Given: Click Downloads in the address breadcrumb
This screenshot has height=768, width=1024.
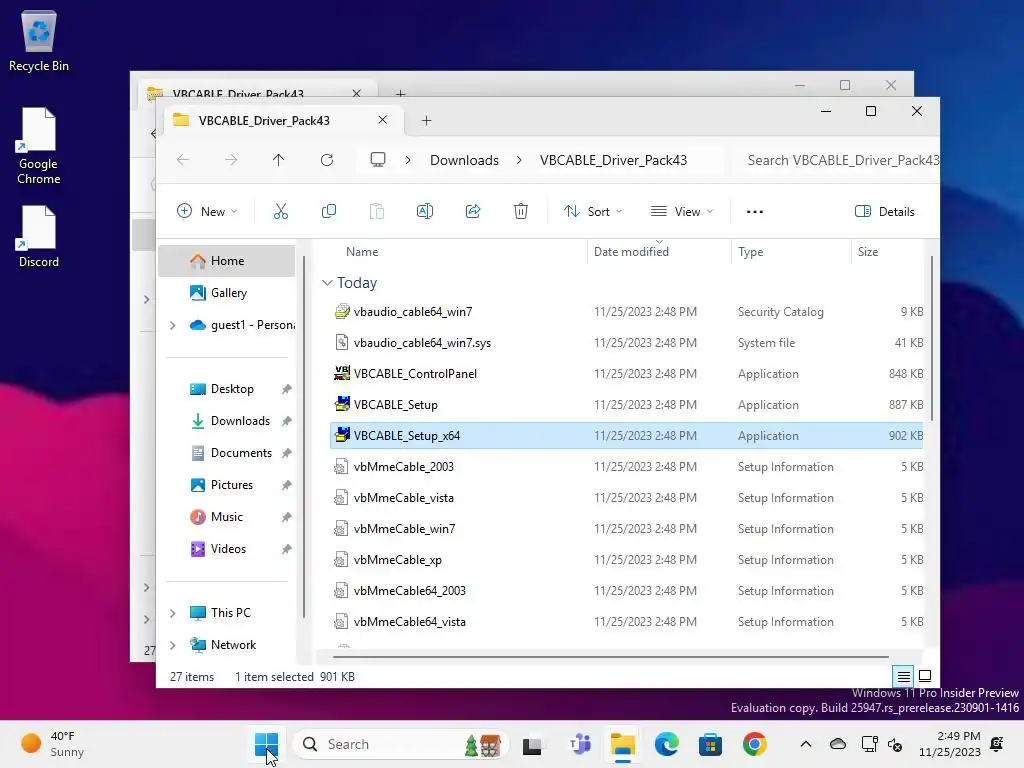Looking at the screenshot, I should coord(464,160).
